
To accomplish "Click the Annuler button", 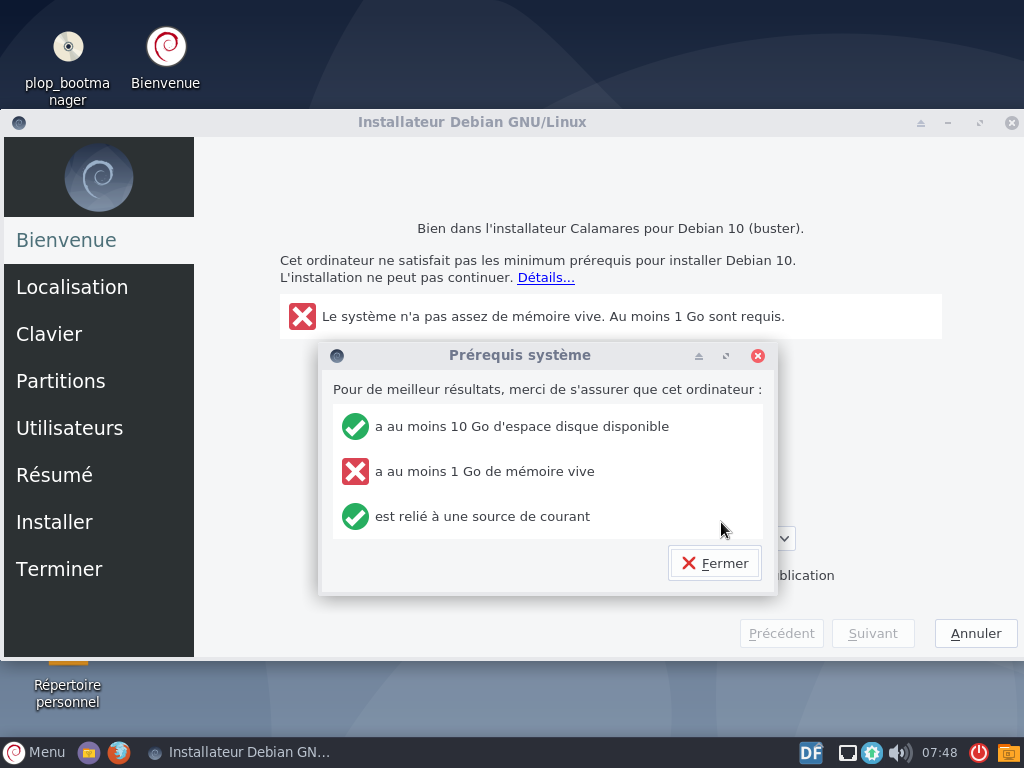I will click(x=976, y=633).
